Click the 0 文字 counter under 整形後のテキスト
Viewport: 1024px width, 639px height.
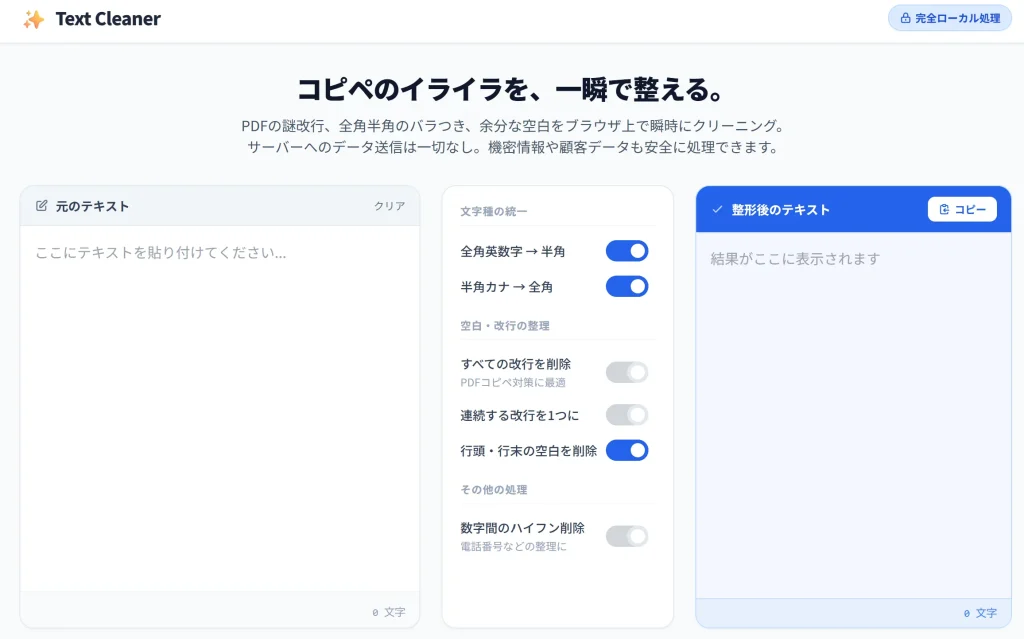coord(980,614)
